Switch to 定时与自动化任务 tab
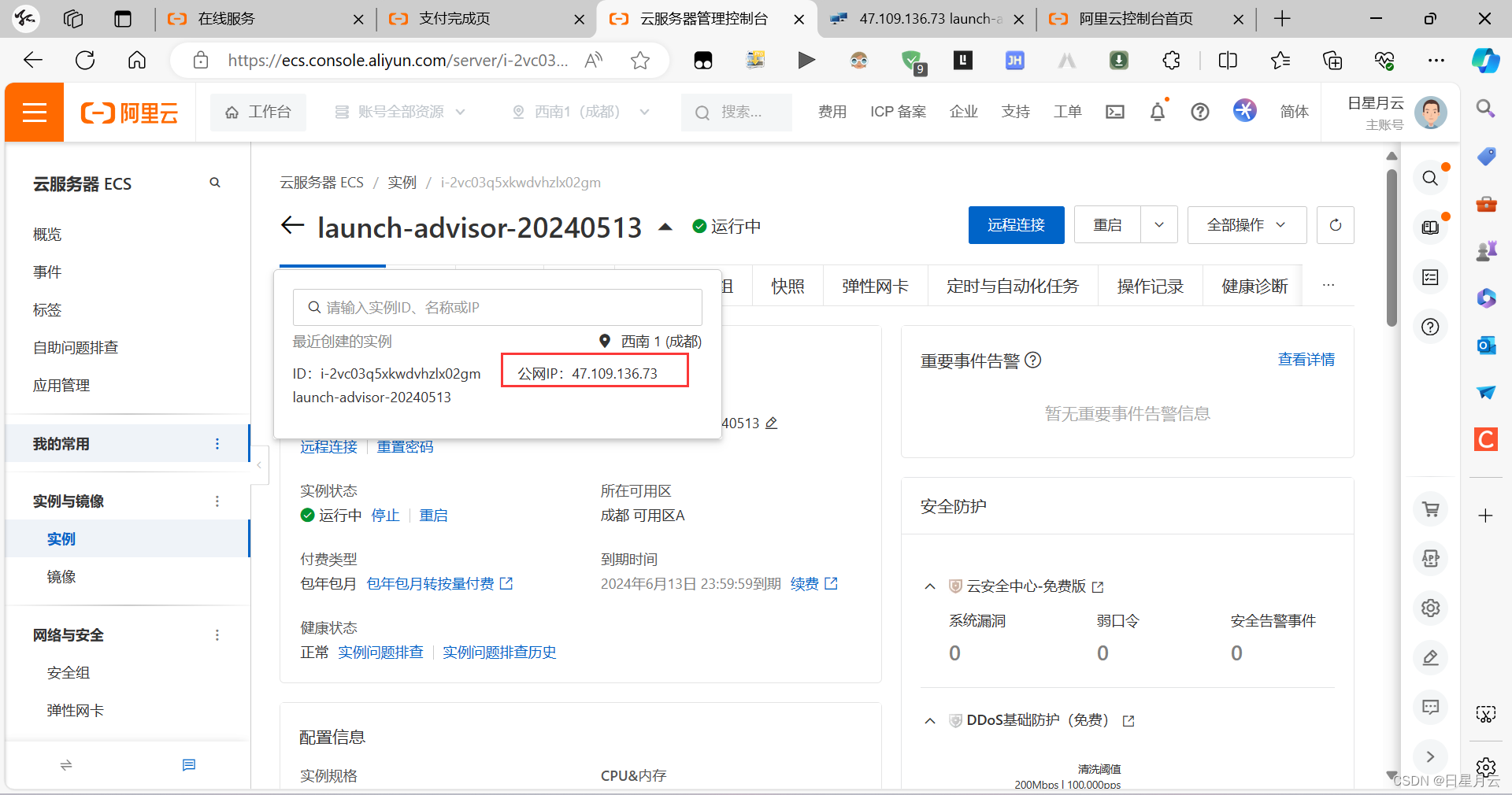The height and width of the screenshot is (795, 1512). coord(1013,287)
